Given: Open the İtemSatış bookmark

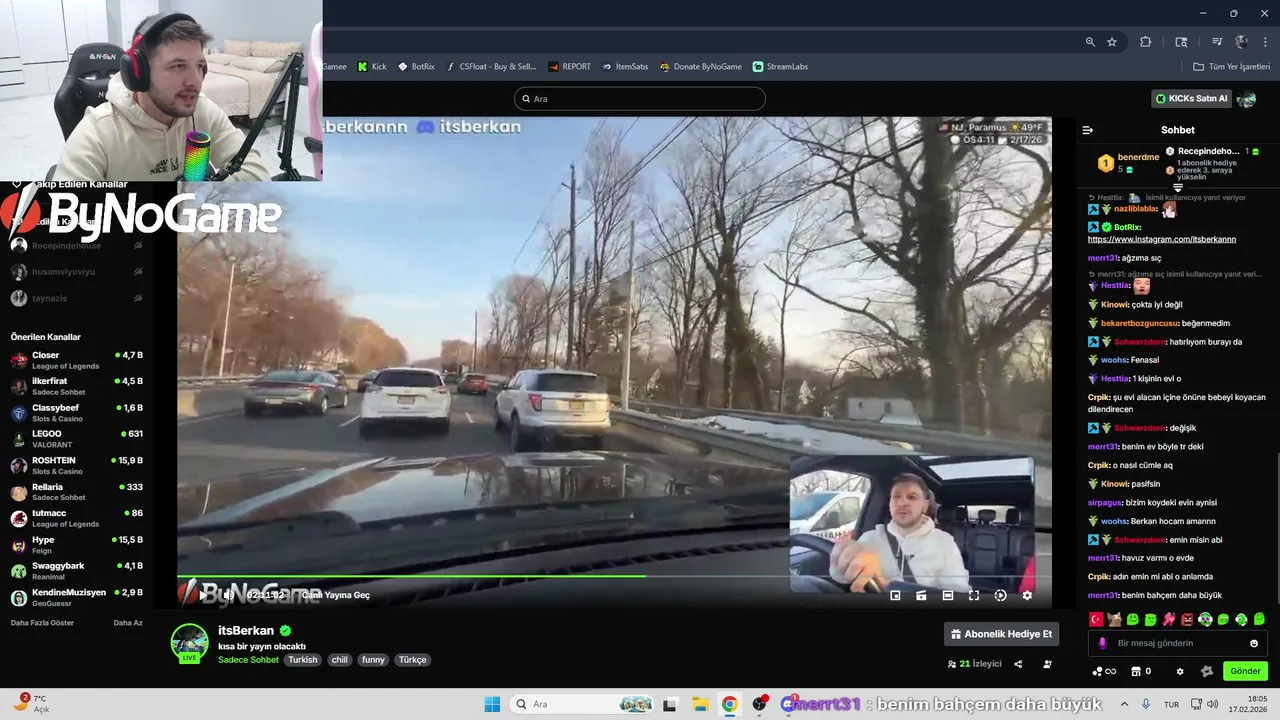Looking at the screenshot, I should coord(625,67).
